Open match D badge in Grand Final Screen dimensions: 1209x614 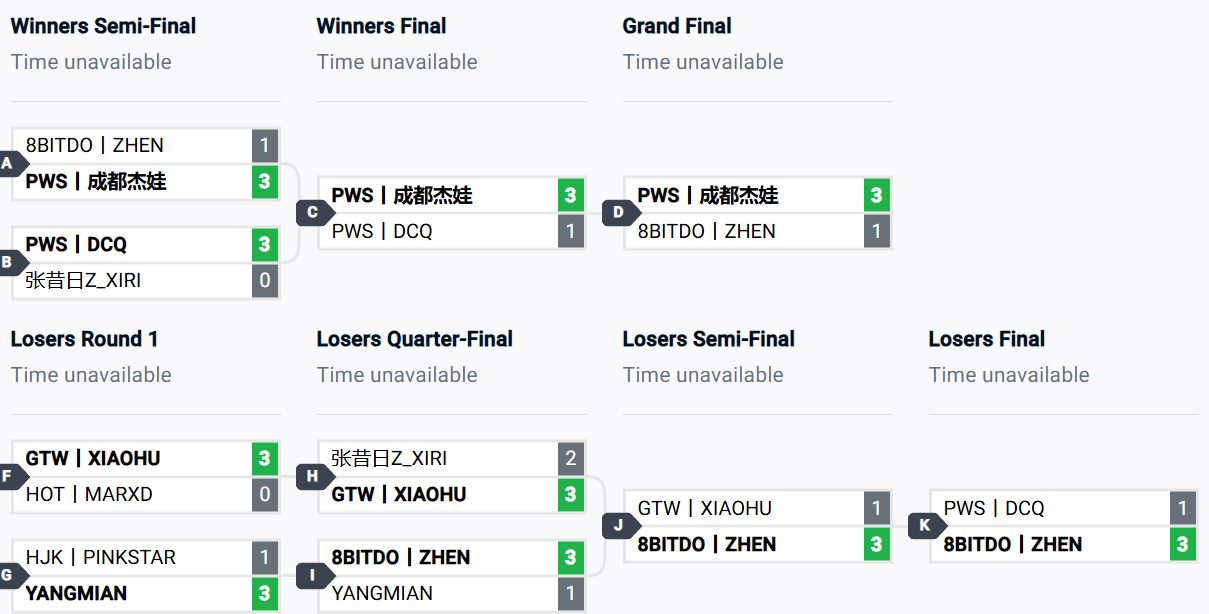[620, 212]
